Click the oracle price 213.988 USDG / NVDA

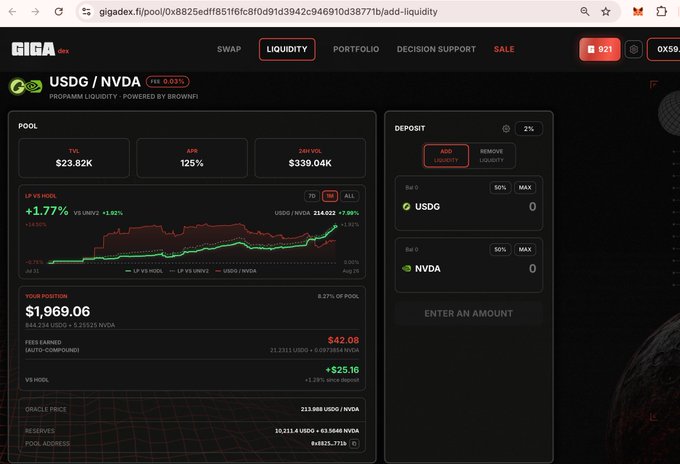click(330, 409)
